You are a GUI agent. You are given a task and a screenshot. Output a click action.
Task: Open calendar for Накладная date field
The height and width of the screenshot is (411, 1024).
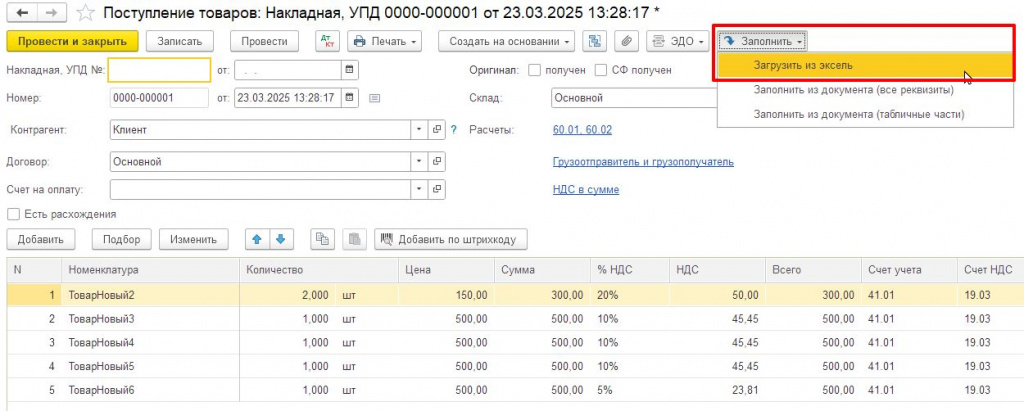point(349,69)
